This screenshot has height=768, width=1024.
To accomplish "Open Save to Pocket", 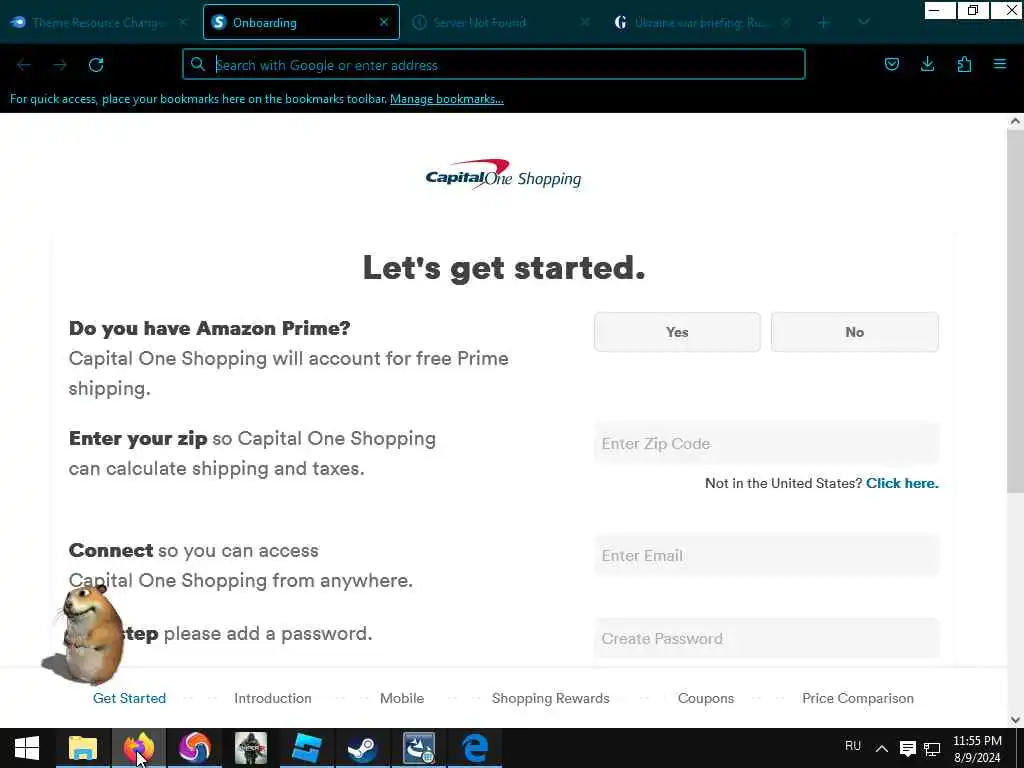I will point(891,64).
